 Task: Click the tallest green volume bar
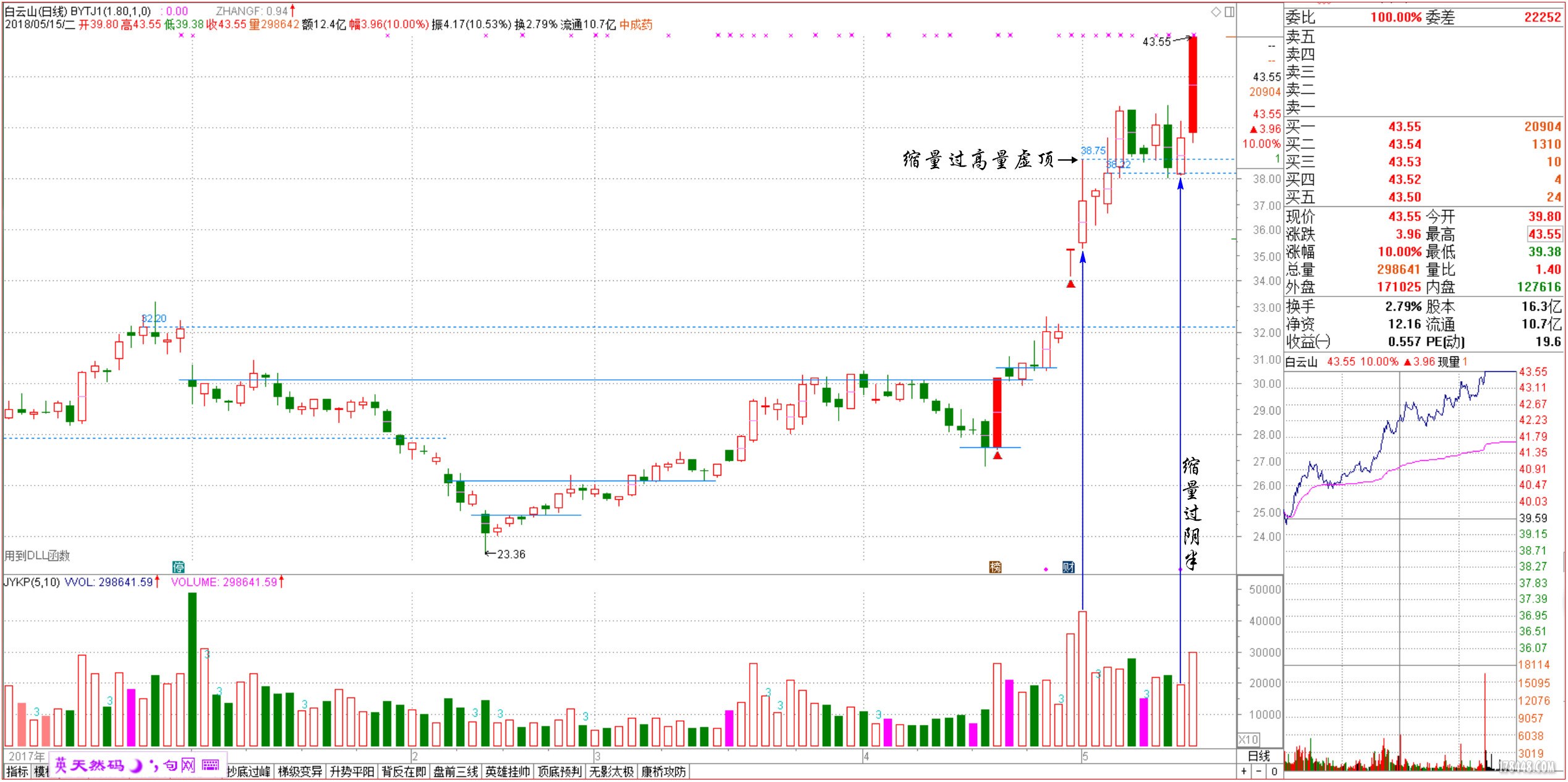pos(192,669)
